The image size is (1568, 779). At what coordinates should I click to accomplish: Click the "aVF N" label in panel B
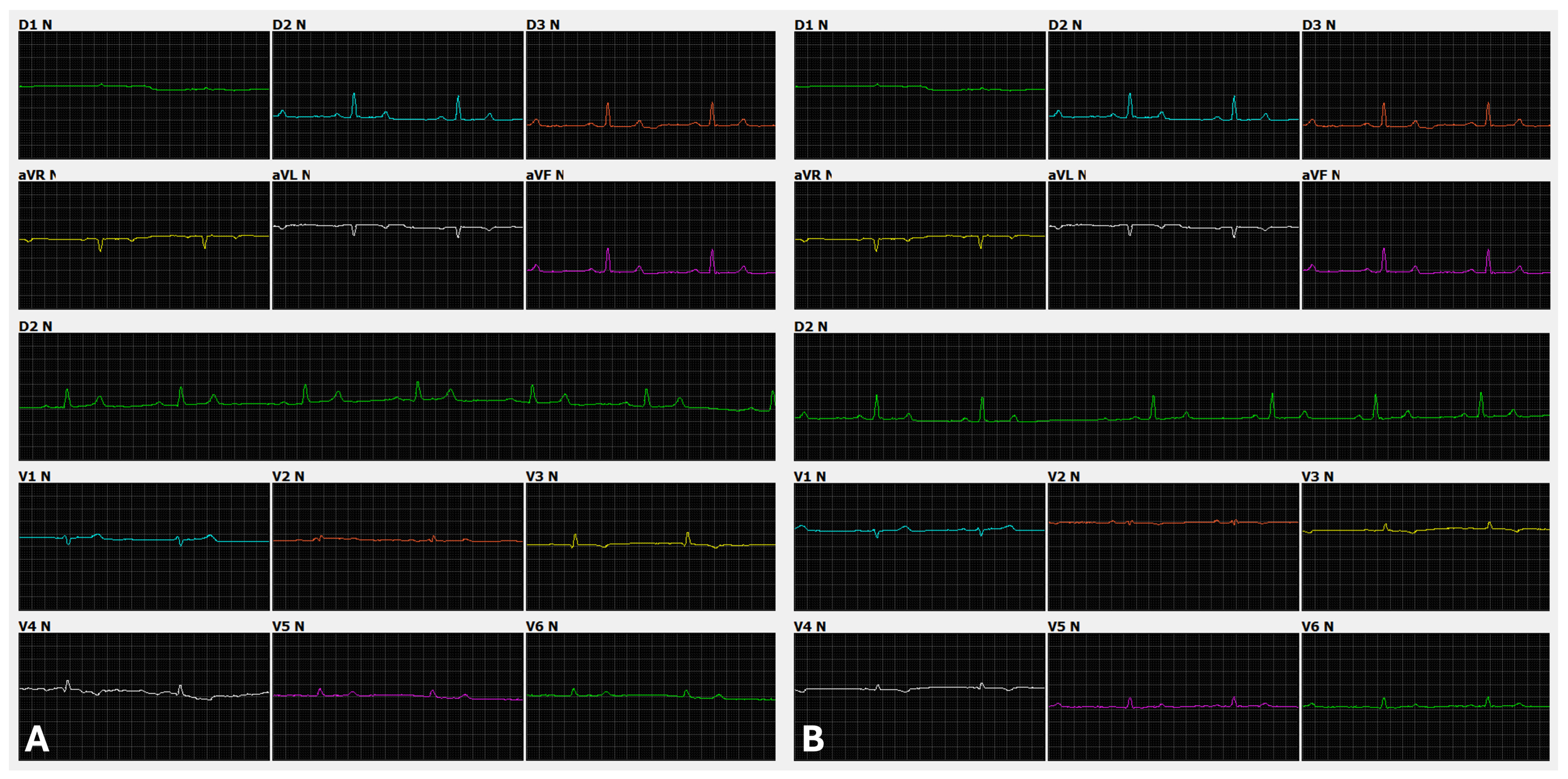point(1320,175)
